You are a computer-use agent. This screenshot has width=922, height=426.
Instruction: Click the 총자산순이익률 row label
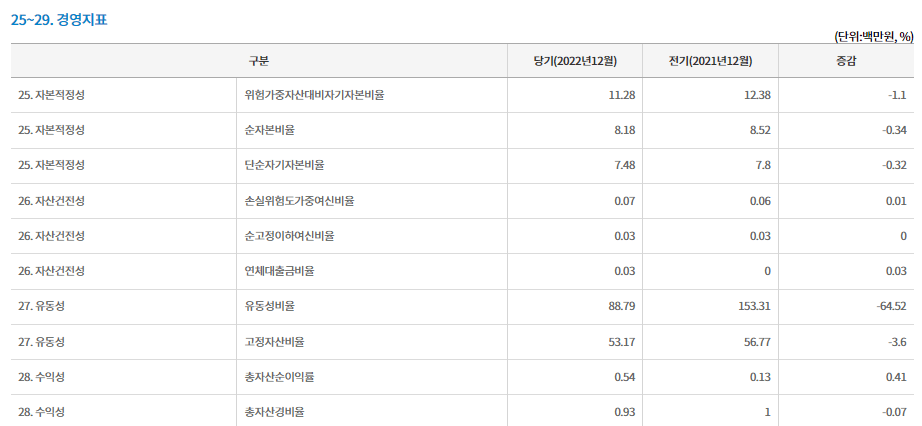[279, 377]
